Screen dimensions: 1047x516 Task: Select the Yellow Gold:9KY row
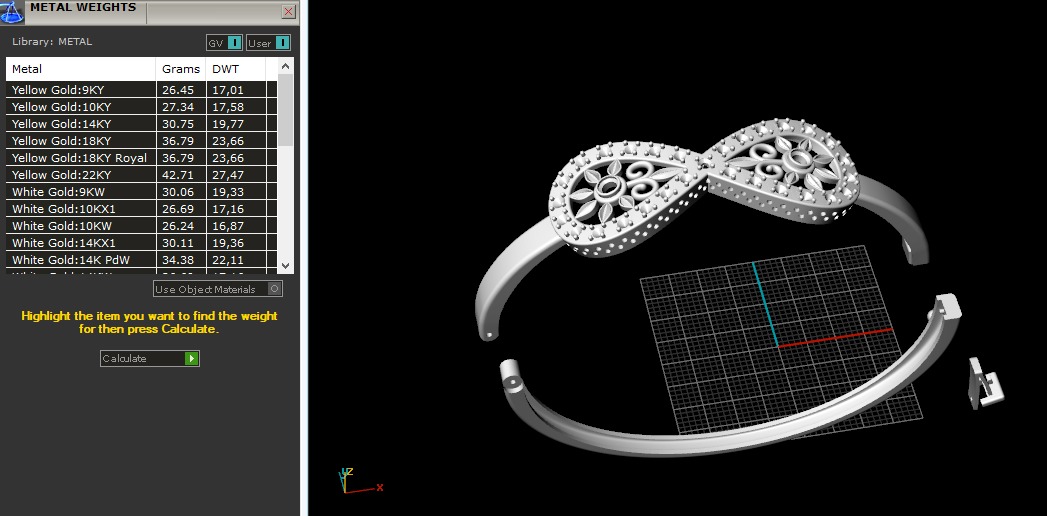[x=142, y=89]
